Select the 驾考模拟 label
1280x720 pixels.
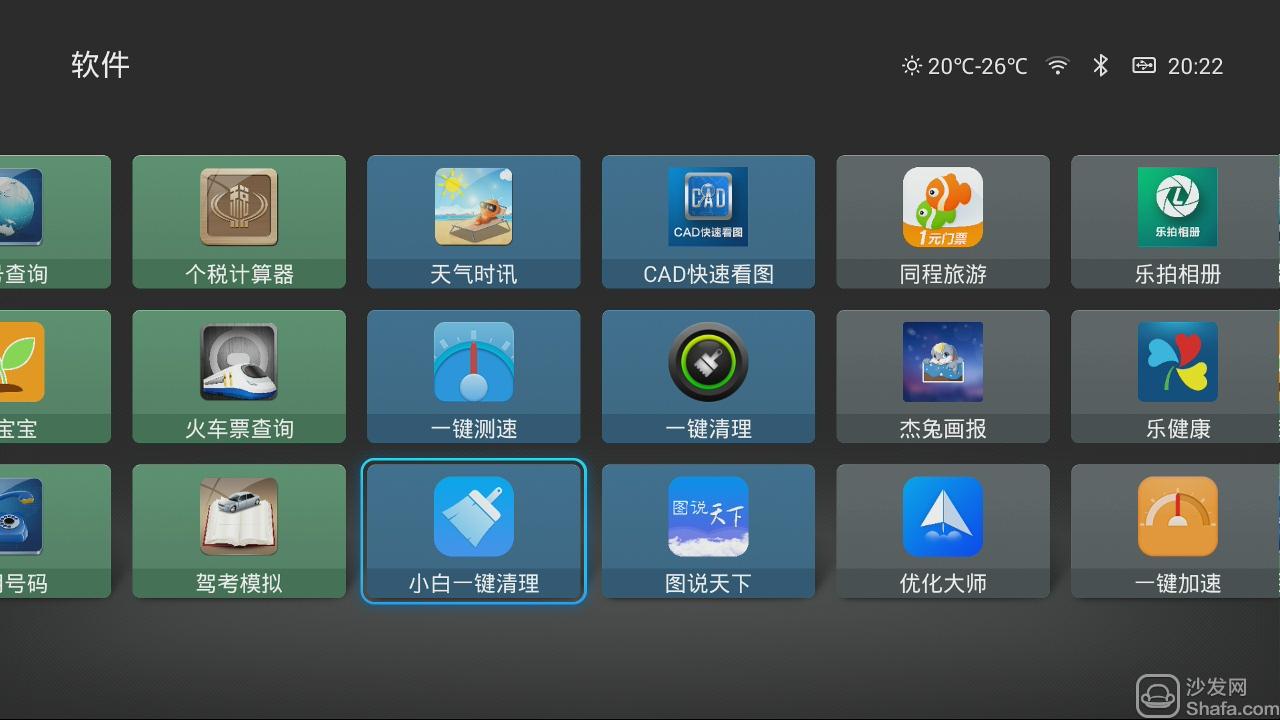click(239, 583)
